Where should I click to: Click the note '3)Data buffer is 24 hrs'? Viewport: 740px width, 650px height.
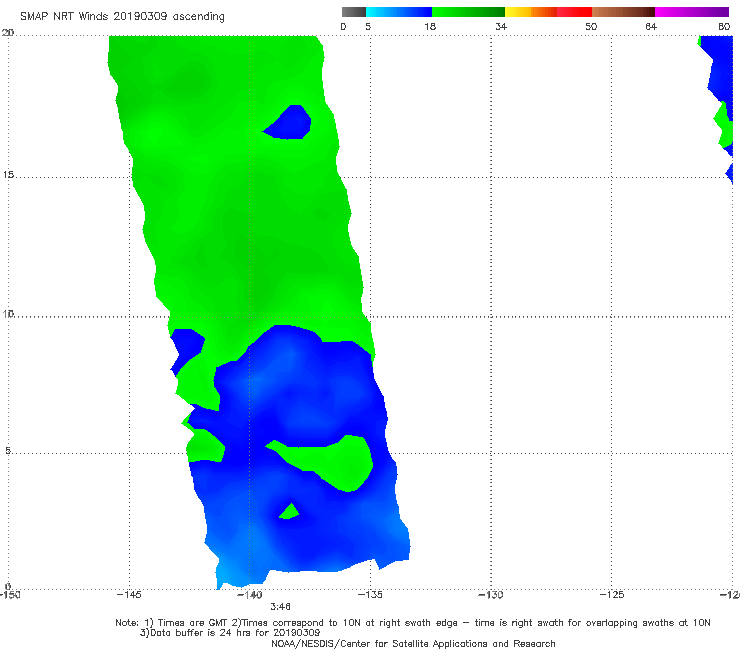pos(230,633)
